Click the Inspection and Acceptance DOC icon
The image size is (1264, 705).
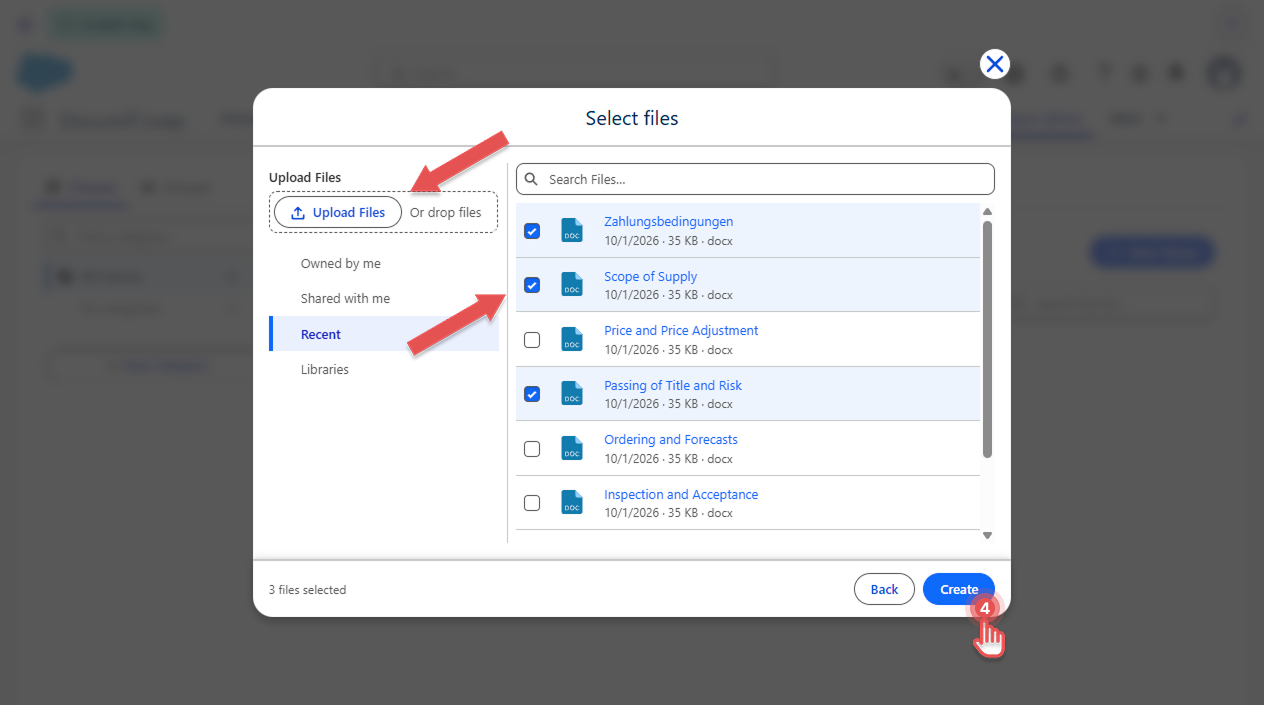tap(572, 503)
